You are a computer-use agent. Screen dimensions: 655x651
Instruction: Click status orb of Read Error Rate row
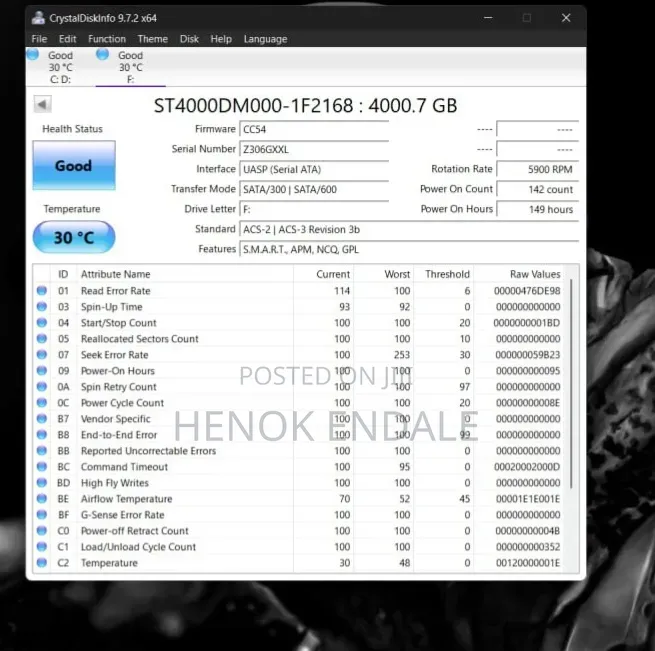tap(42, 290)
